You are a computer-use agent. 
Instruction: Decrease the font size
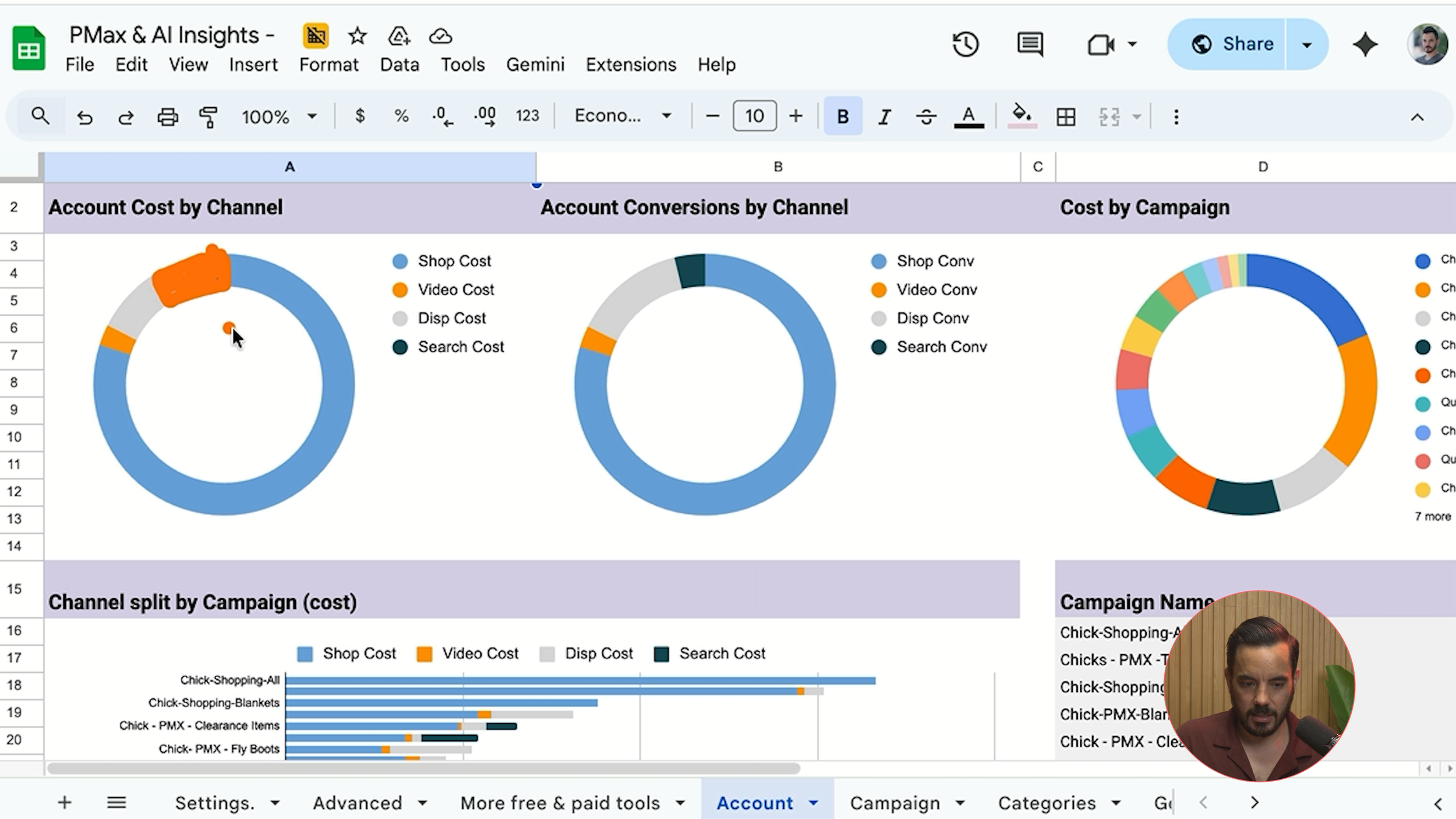(712, 116)
